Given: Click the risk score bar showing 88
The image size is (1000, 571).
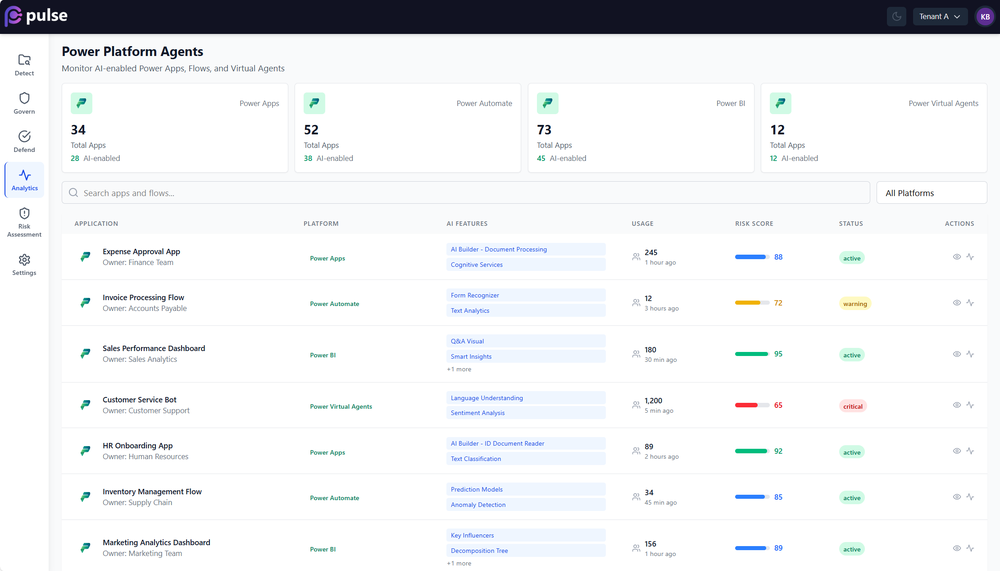Looking at the screenshot, I should (x=752, y=257).
